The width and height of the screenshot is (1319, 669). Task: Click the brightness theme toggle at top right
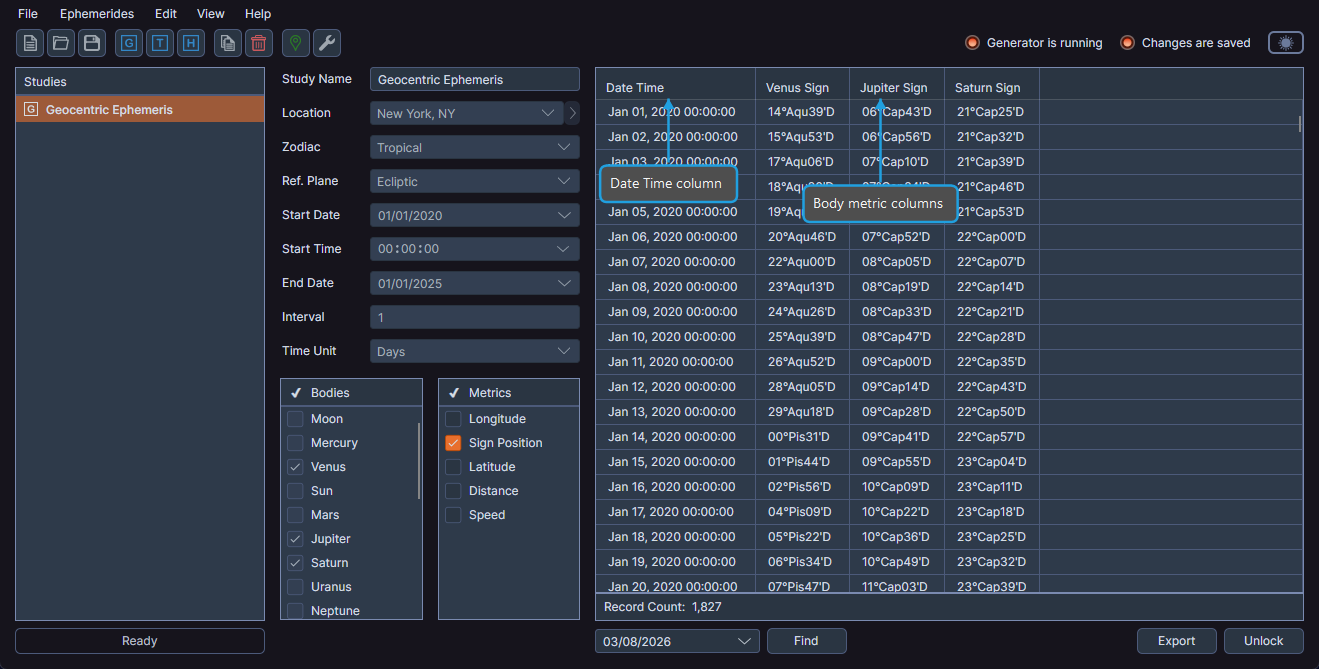[x=1285, y=43]
